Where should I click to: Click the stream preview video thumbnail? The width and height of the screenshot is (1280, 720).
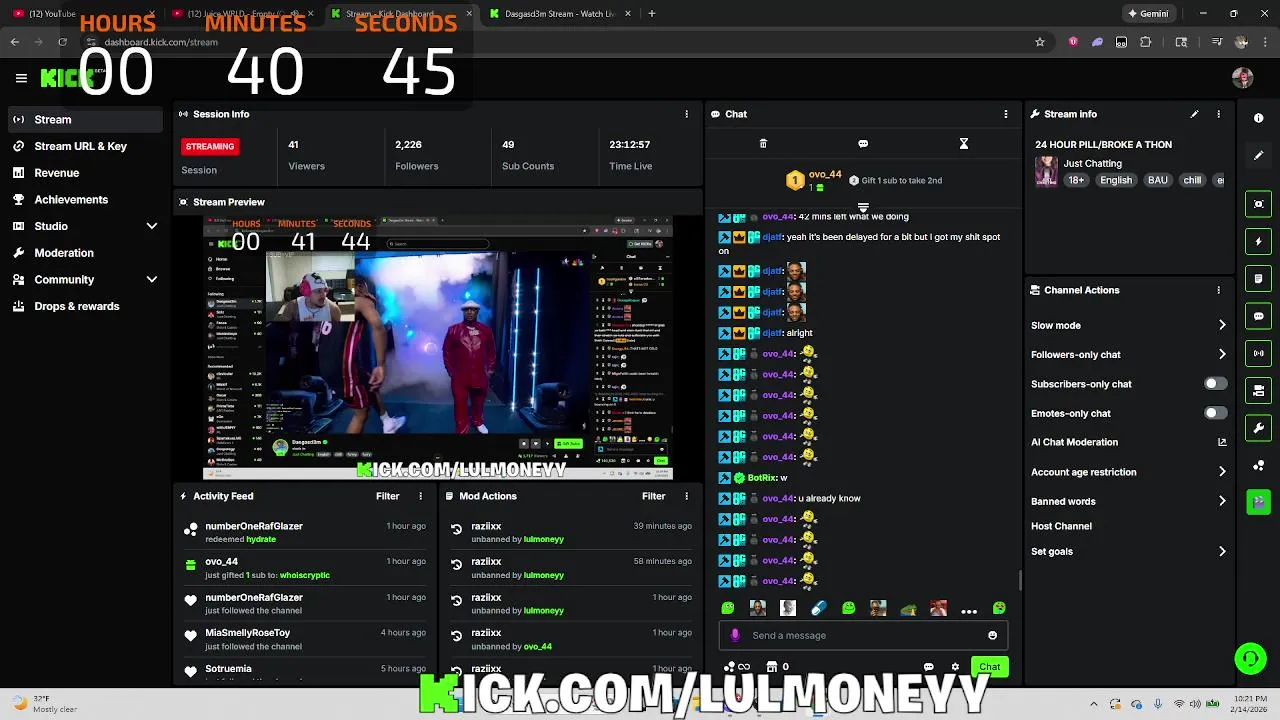[438, 348]
